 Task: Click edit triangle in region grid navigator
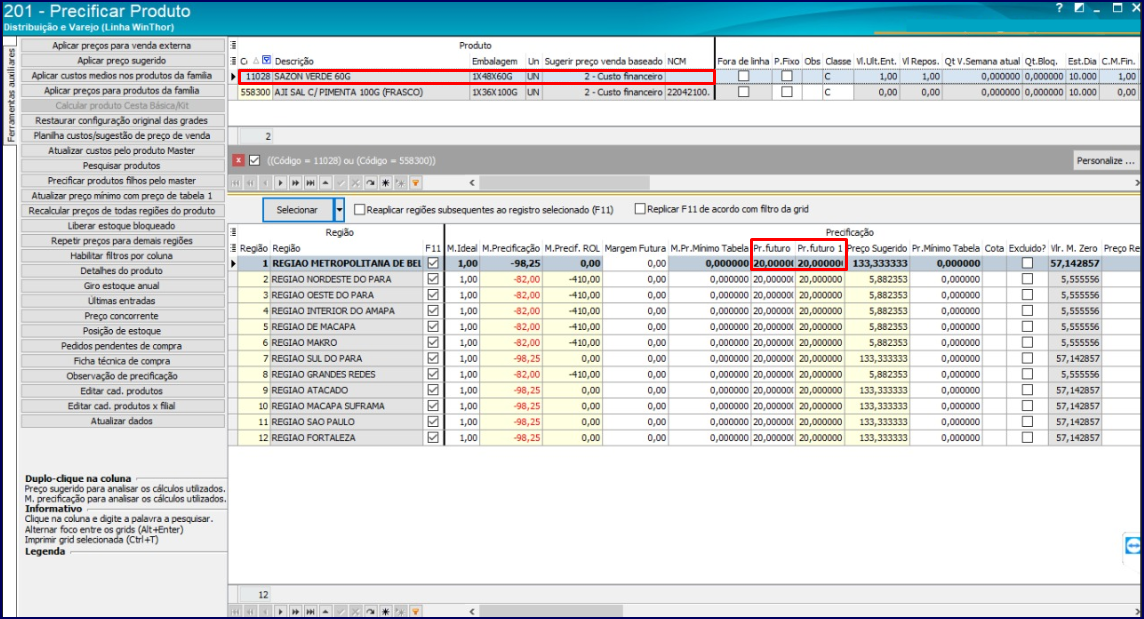click(325, 612)
